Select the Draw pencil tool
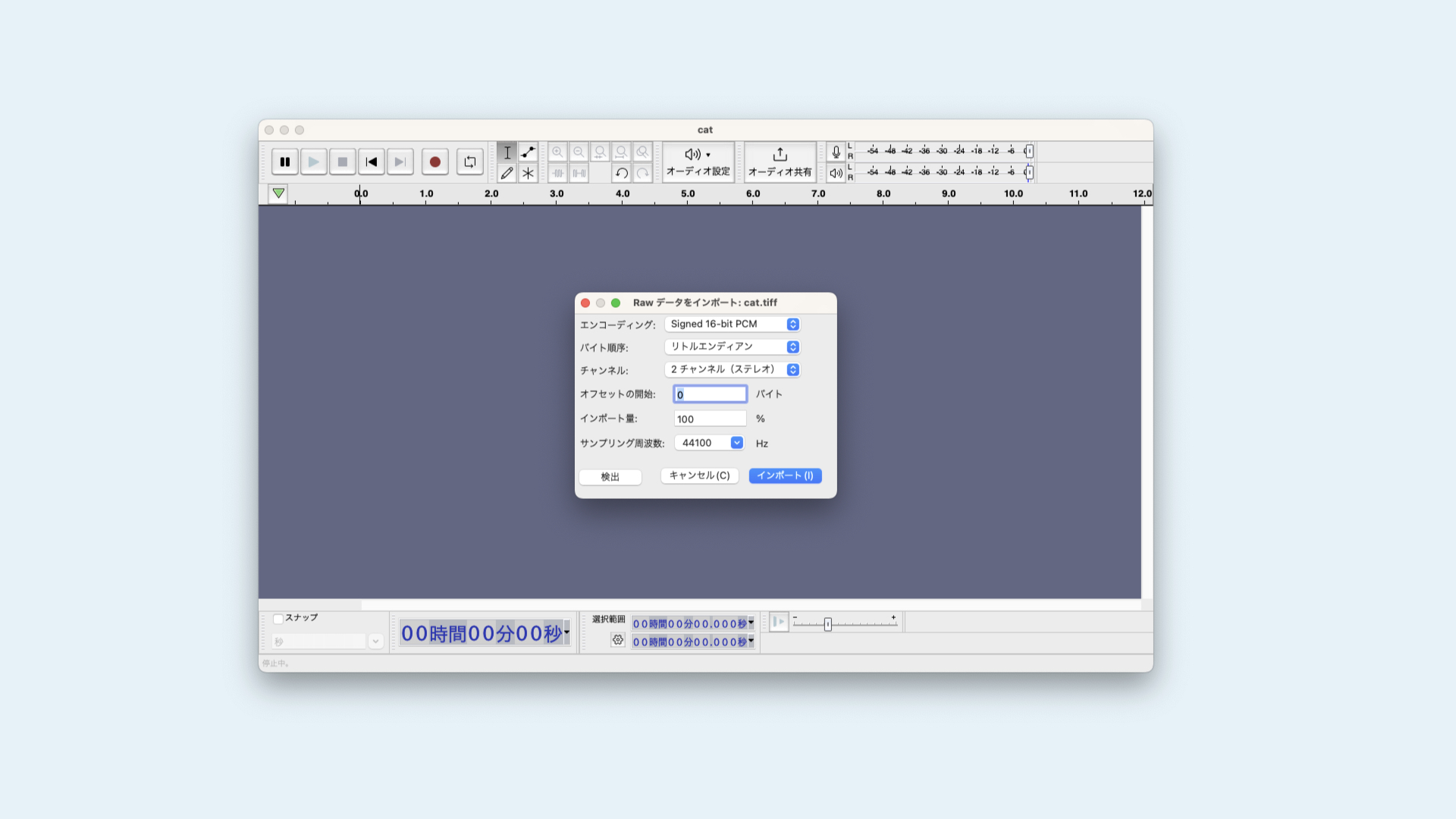Viewport: 1456px width, 819px height. pyautogui.click(x=507, y=173)
